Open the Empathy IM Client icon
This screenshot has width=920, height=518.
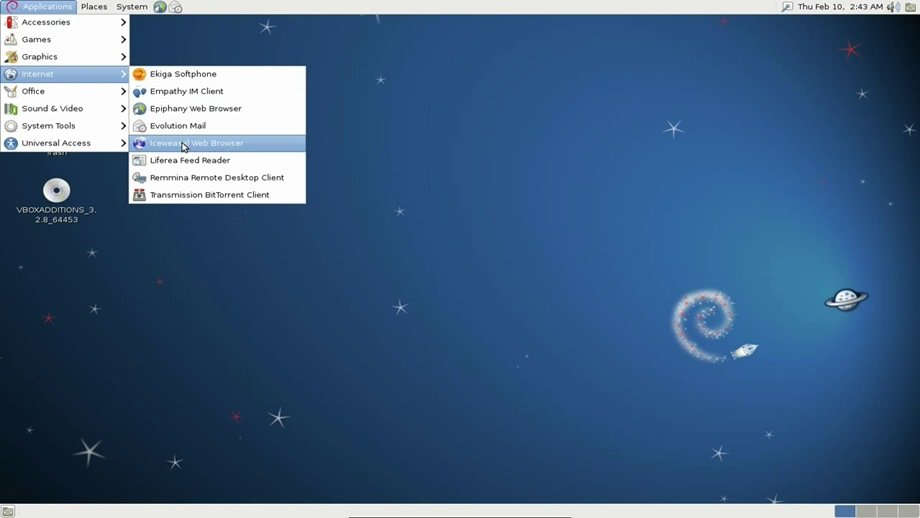[140, 91]
